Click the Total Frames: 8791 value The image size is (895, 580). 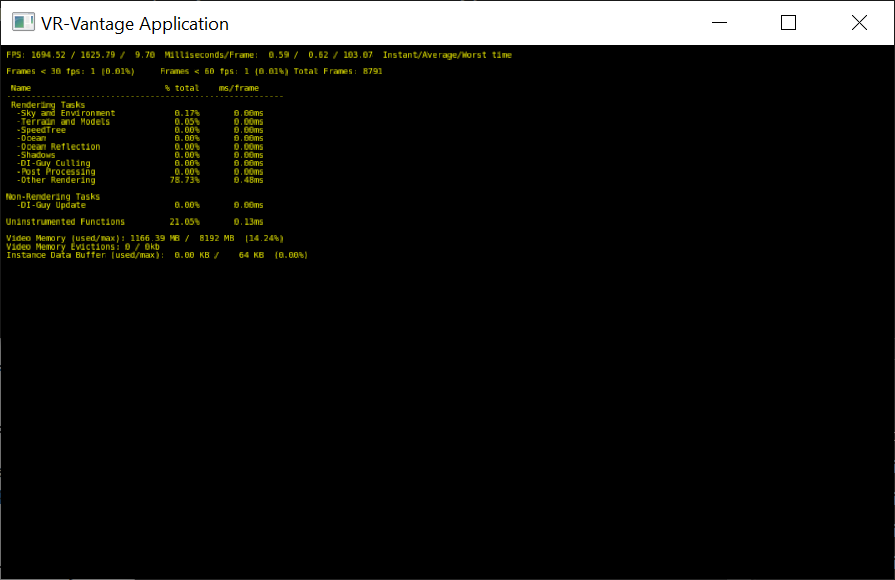pos(338,71)
